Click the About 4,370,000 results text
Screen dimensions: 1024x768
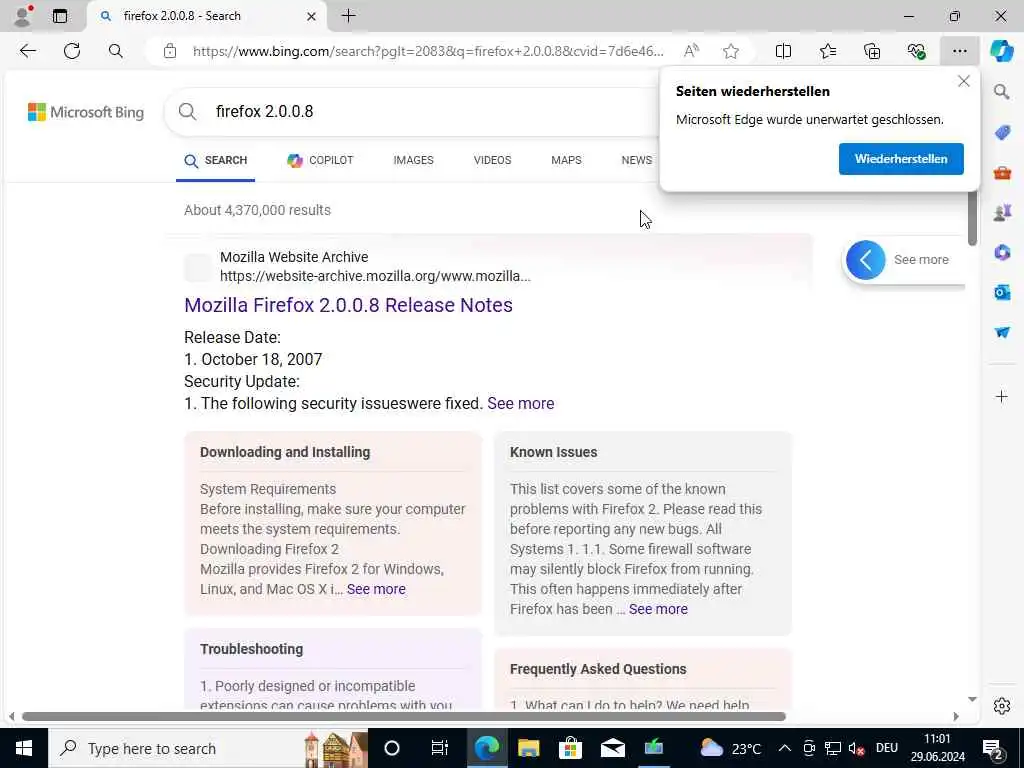point(257,210)
